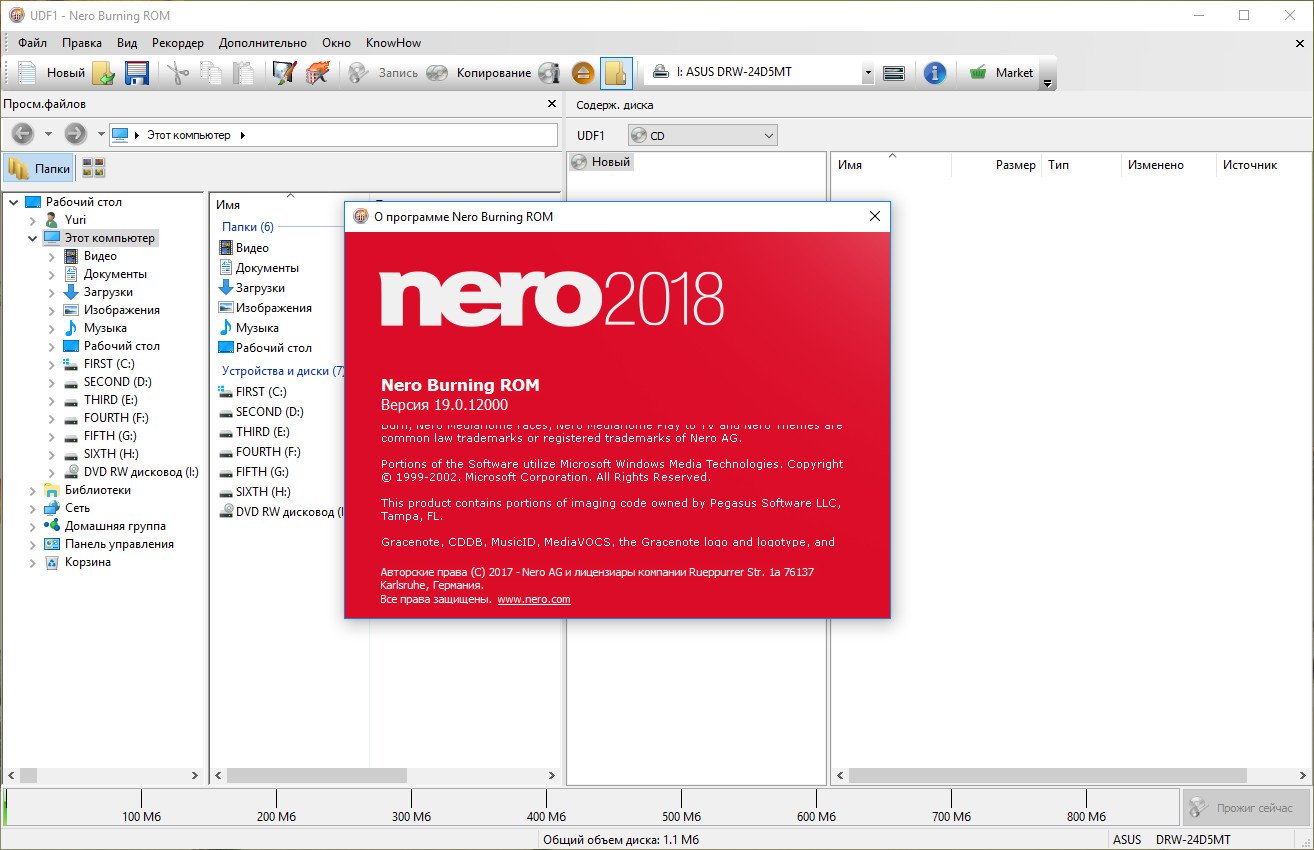This screenshot has height=850, width=1314.
Task: Expand the Yuri user folder node
Action: coord(33,220)
